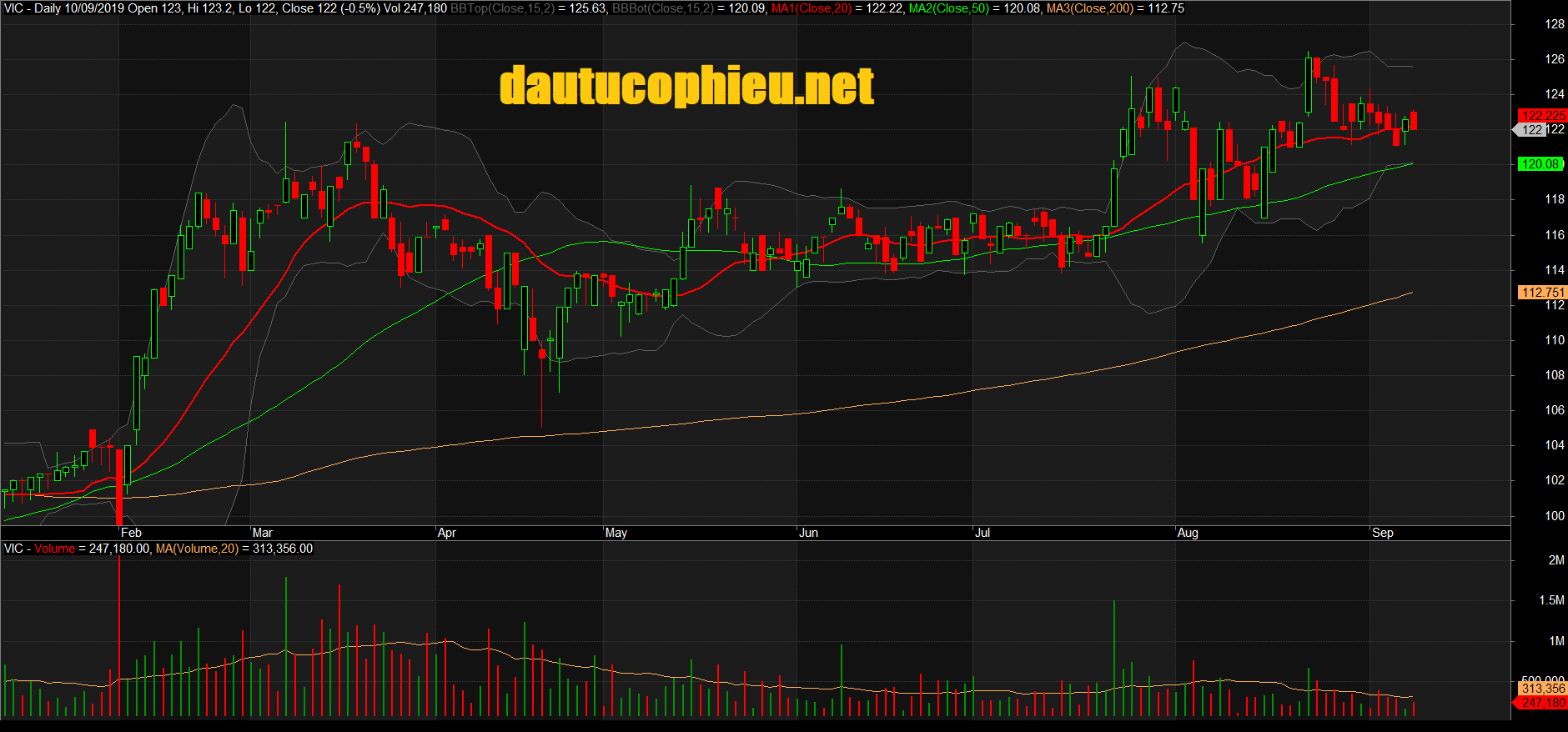This screenshot has height=732, width=1568.
Task: Click the Sep label on time axis
Action: pos(1382,533)
